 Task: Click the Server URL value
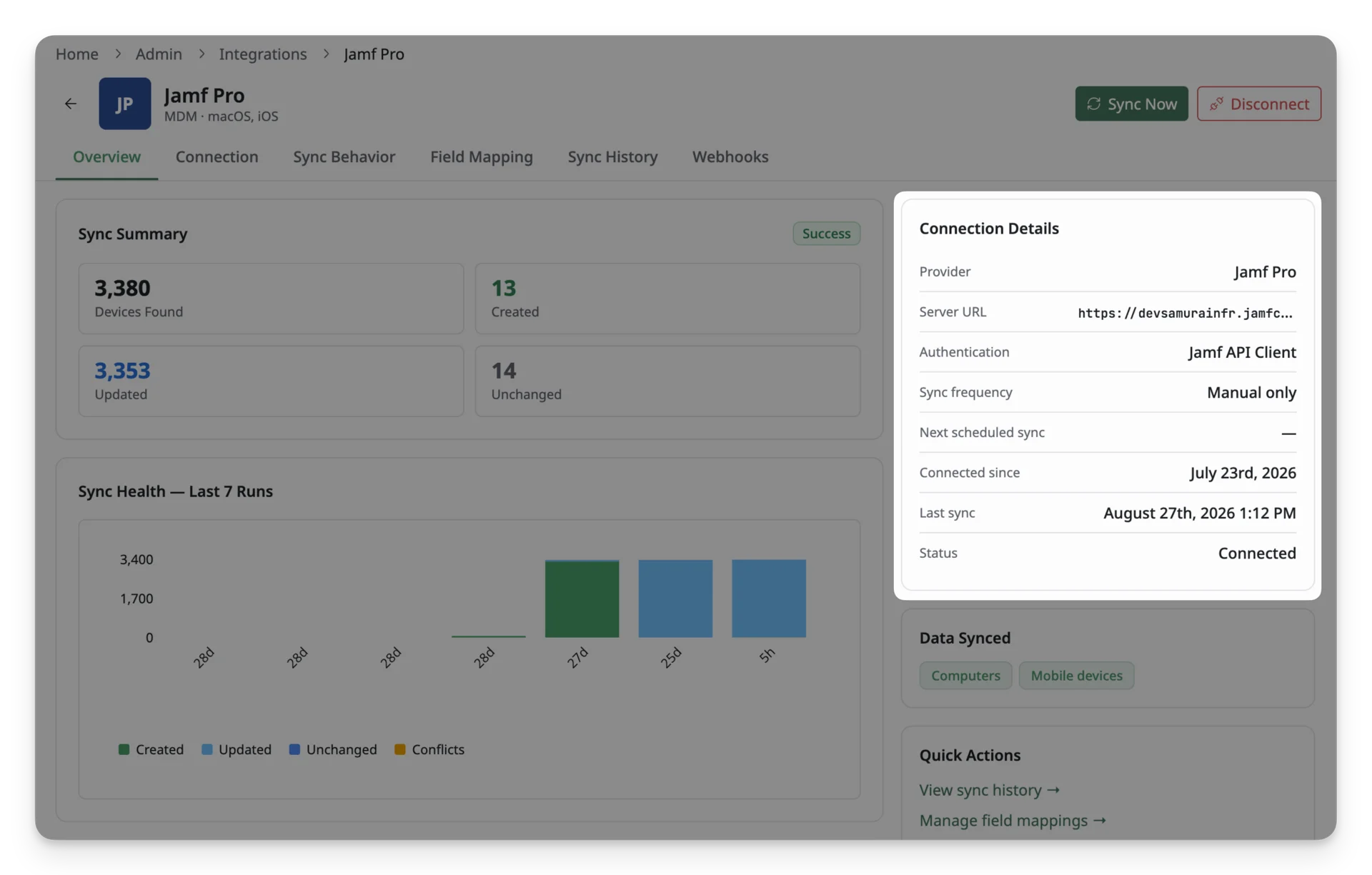coord(1185,313)
